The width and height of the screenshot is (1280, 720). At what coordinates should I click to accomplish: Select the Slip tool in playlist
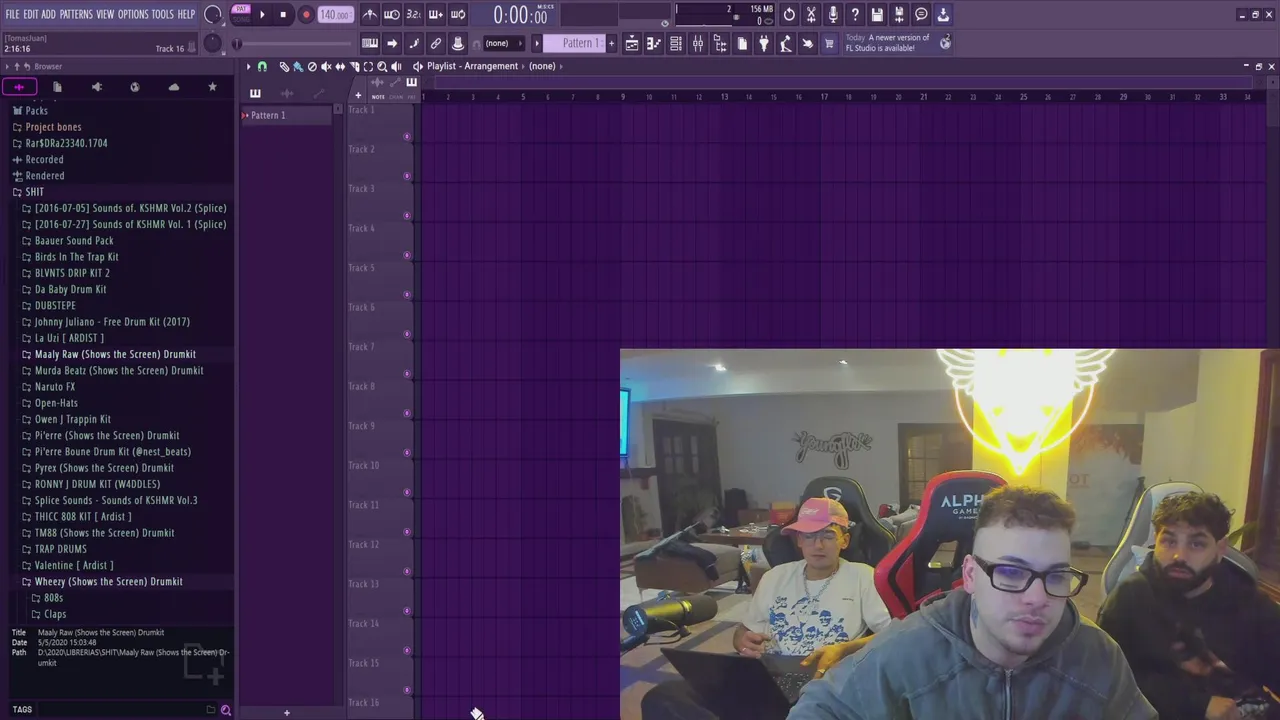[340, 66]
